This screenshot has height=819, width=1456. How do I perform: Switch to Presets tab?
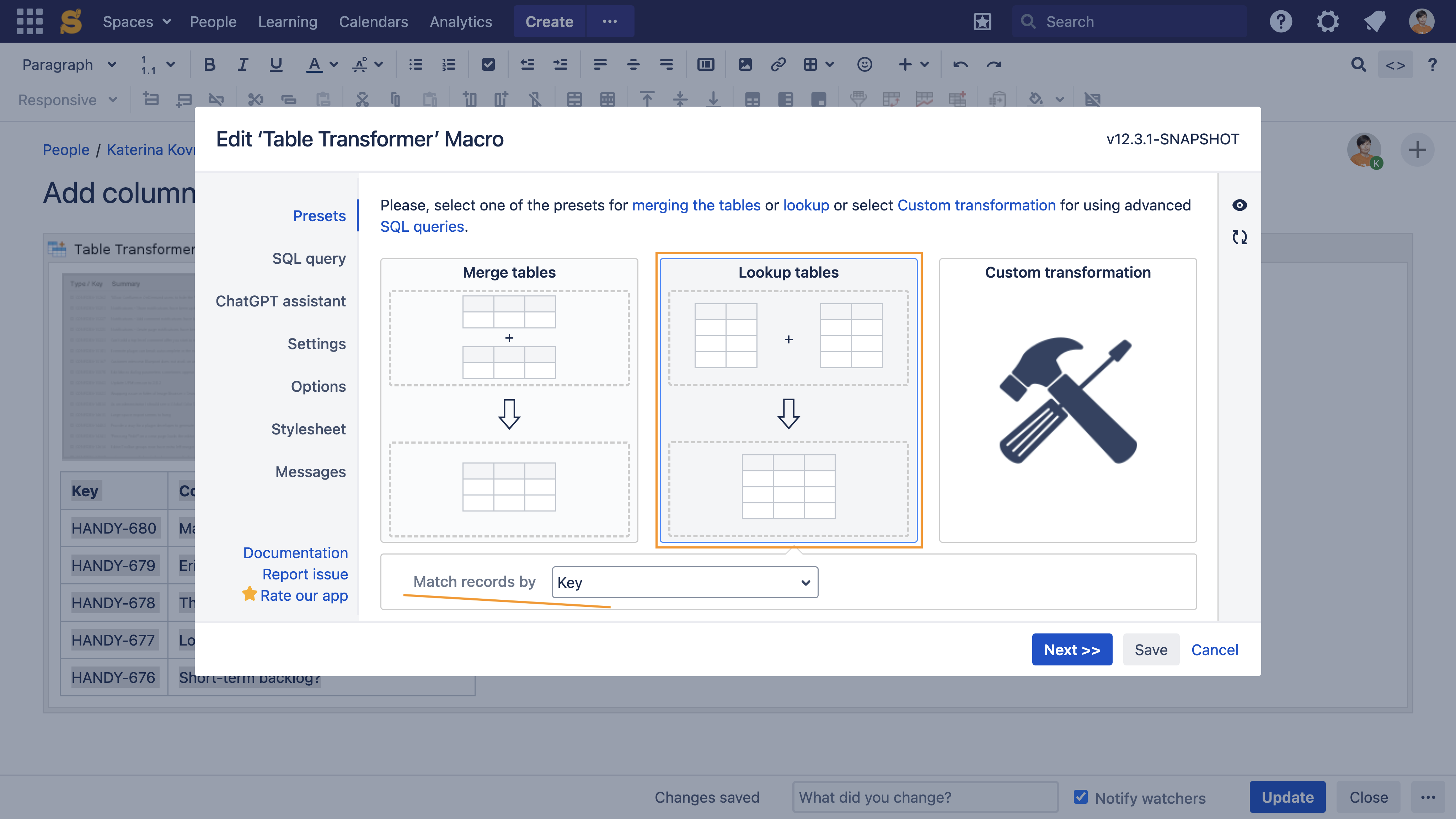(319, 216)
